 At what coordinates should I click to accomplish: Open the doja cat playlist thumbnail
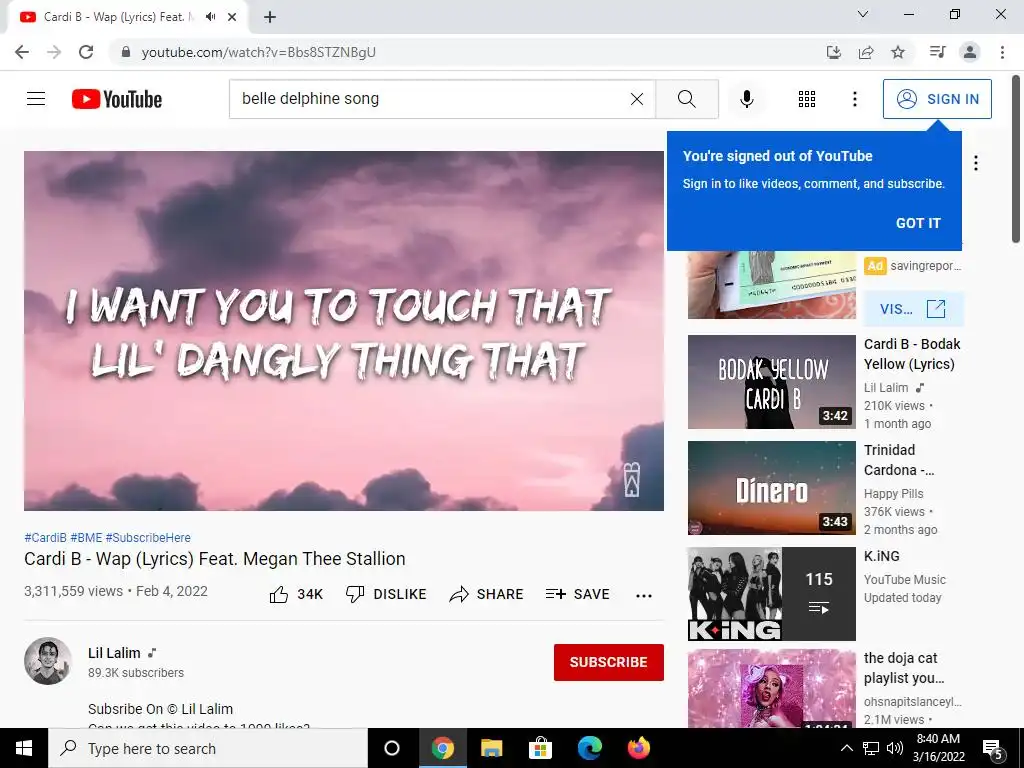772,688
